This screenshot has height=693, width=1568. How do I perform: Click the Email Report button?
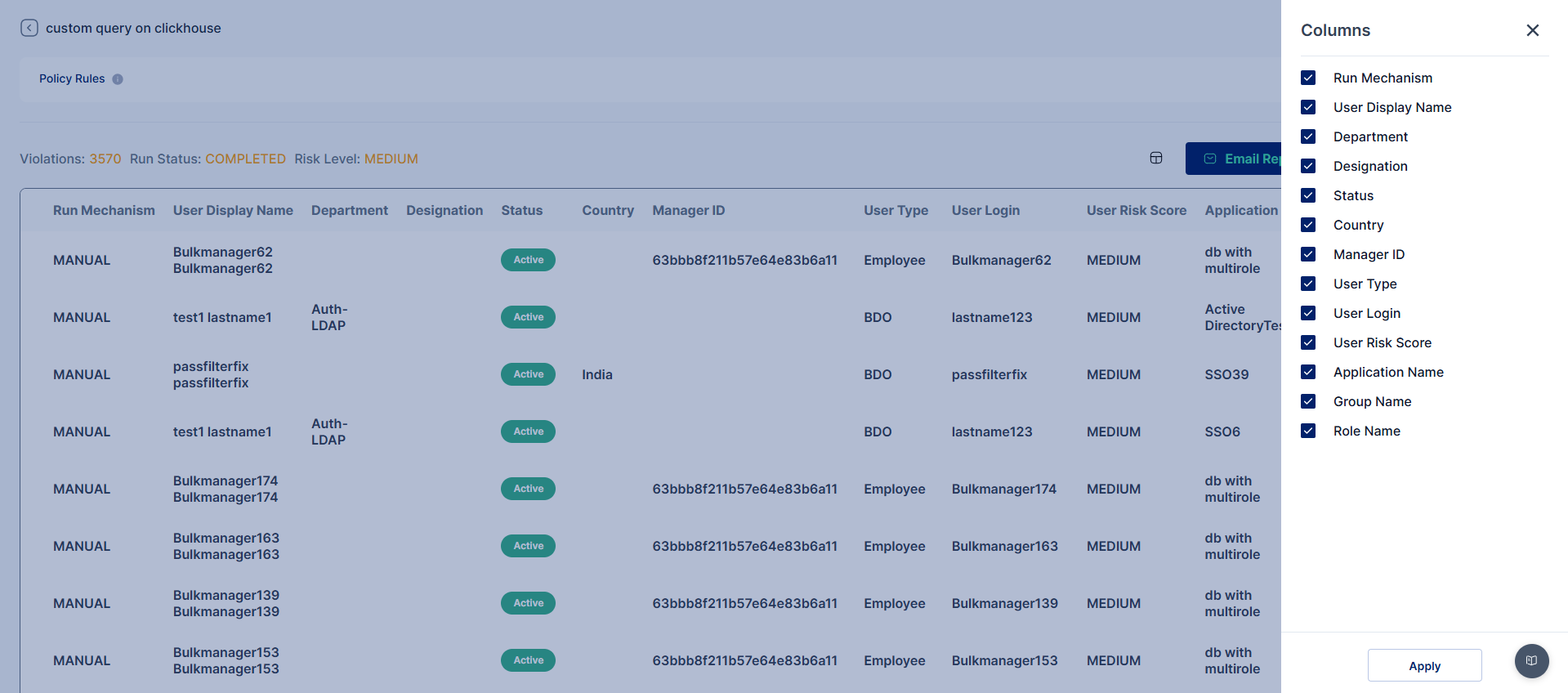[x=1234, y=159]
